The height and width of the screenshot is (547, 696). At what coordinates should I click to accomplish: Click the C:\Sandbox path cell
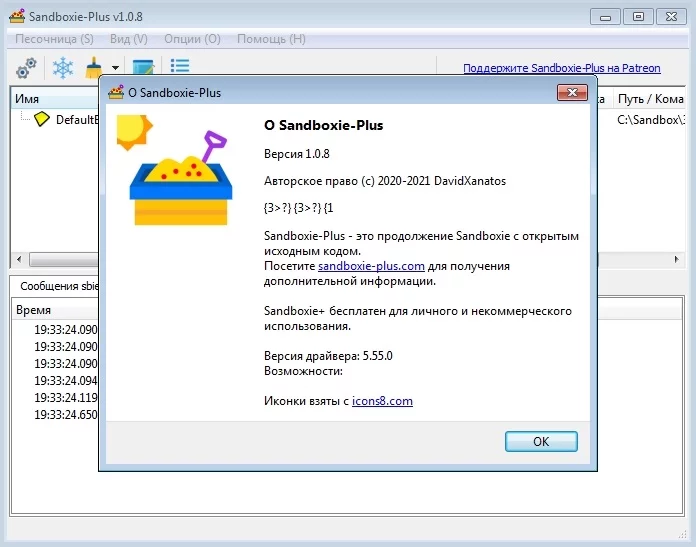point(650,119)
